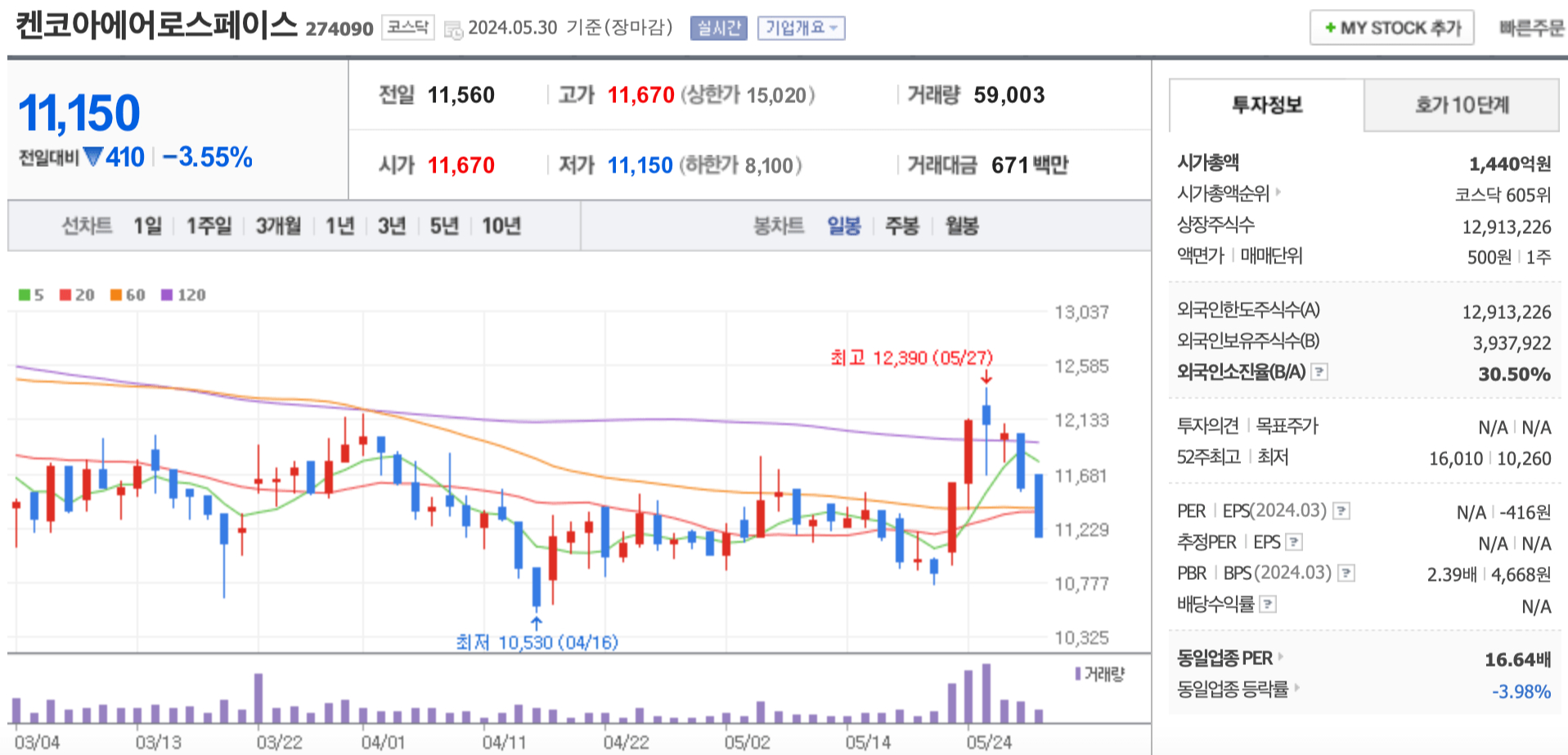Click the red 20-day moving average legend
The image size is (1568, 755).
(77, 294)
